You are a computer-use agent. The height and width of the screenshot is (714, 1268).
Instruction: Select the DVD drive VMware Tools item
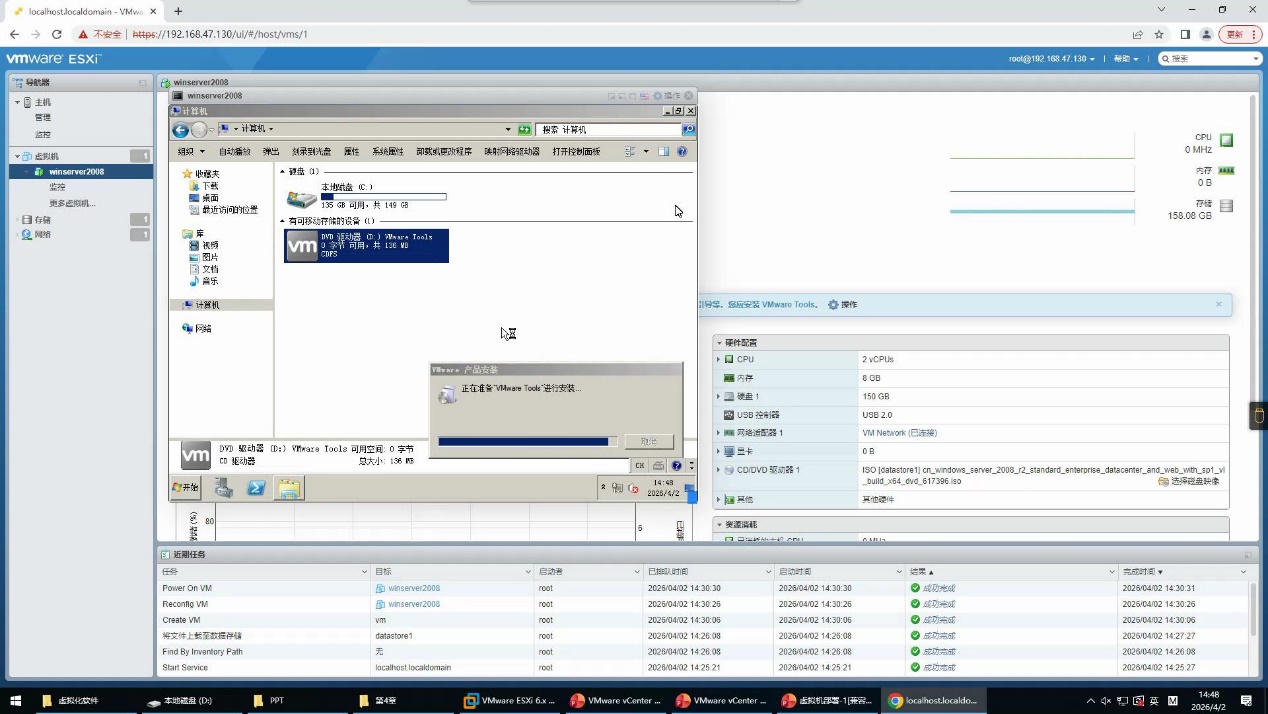[366, 245]
